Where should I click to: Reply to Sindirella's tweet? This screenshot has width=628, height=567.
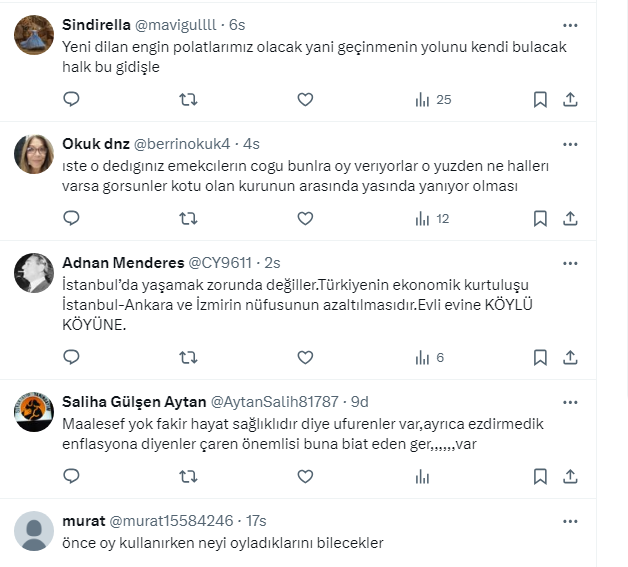(72, 99)
